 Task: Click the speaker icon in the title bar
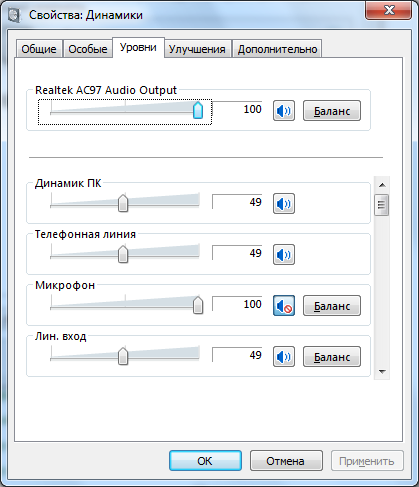14,15
